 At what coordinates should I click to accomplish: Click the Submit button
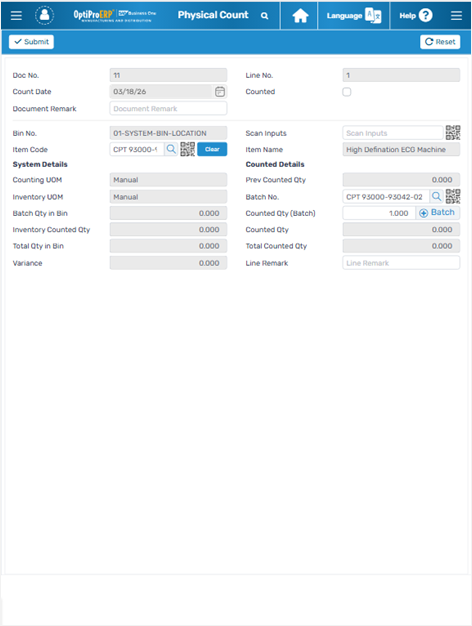tap(32, 42)
